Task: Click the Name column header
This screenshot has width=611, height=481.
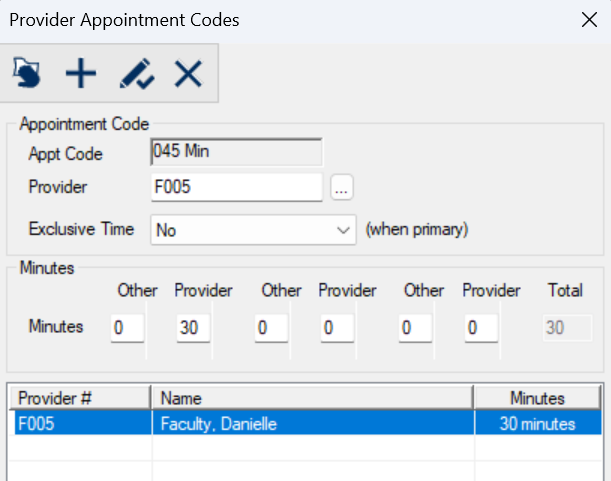Action: (x=312, y=398)
